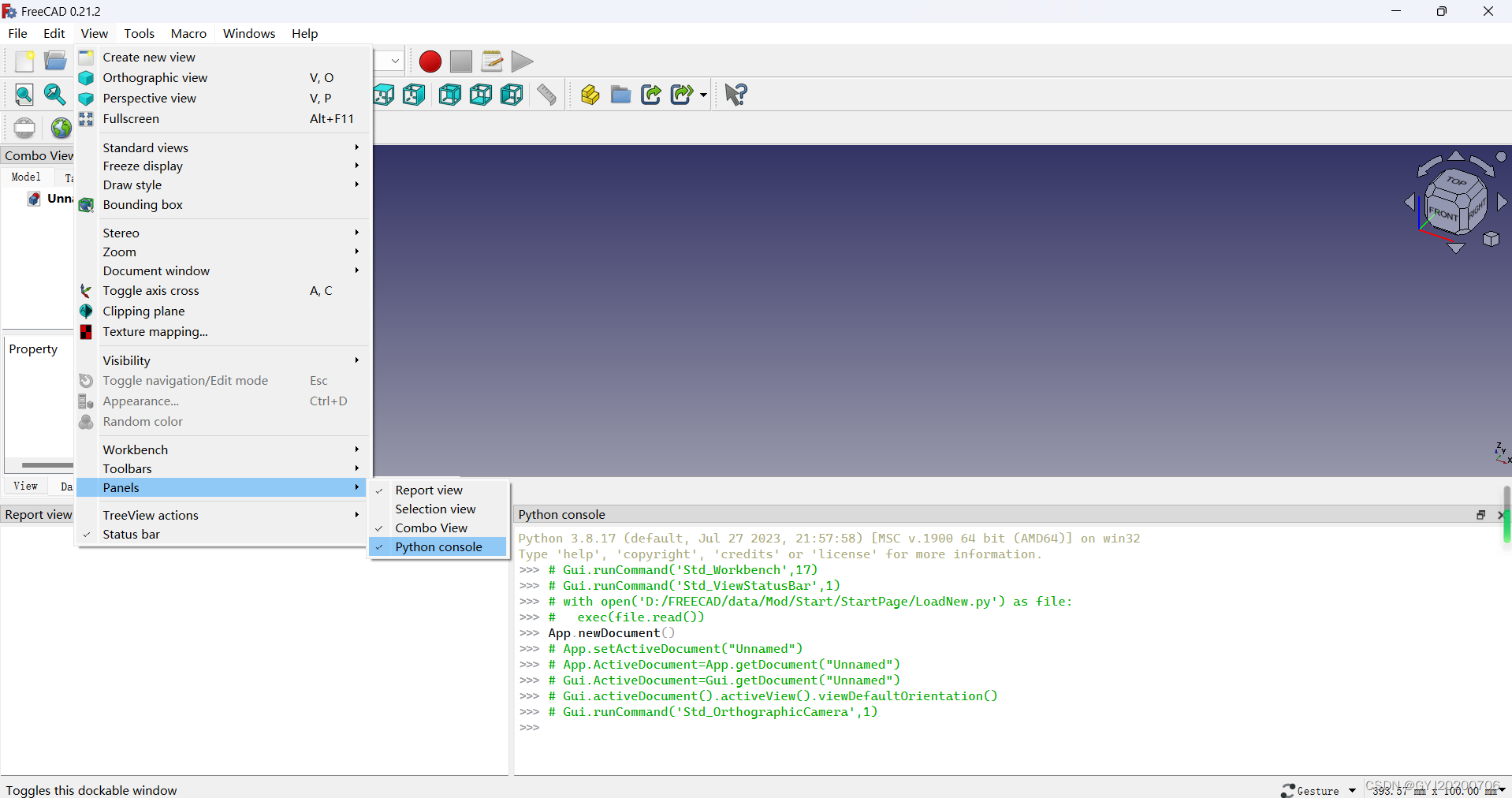Execute the current macro
The image size is (1512, 798).
[x=521, y=62]
